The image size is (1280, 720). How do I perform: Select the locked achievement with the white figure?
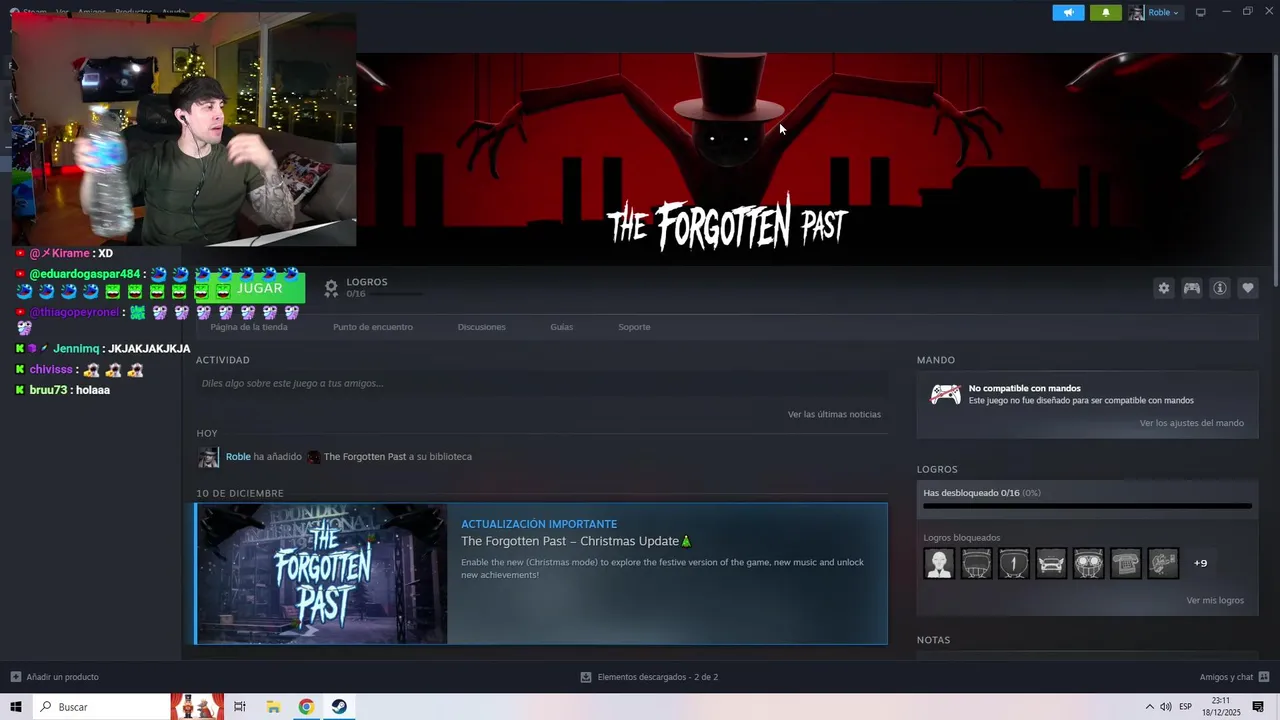[x=939, y=563]
